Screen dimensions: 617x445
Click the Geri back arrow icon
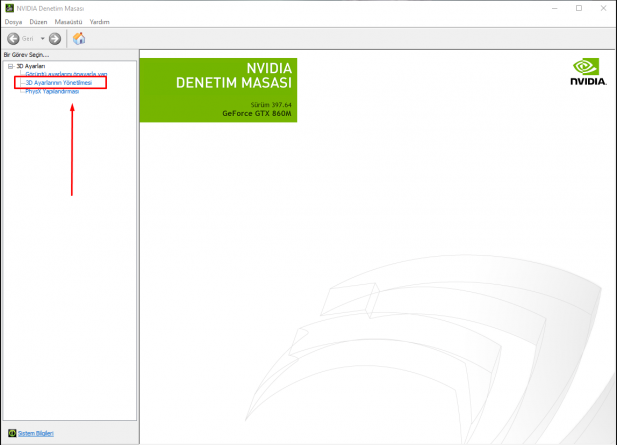(13, 39)
